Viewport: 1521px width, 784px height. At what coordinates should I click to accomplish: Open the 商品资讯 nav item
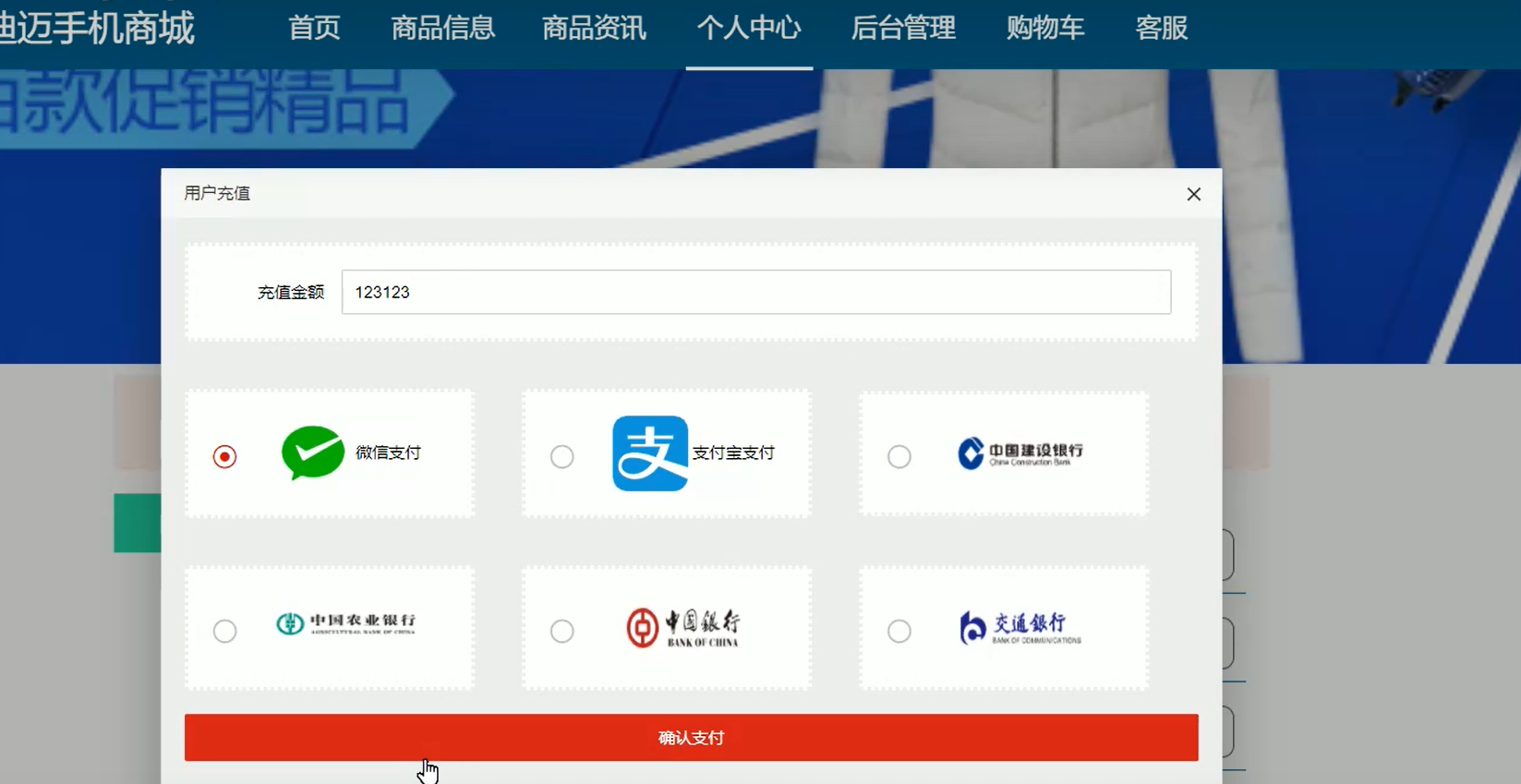[x=594, y=28]
